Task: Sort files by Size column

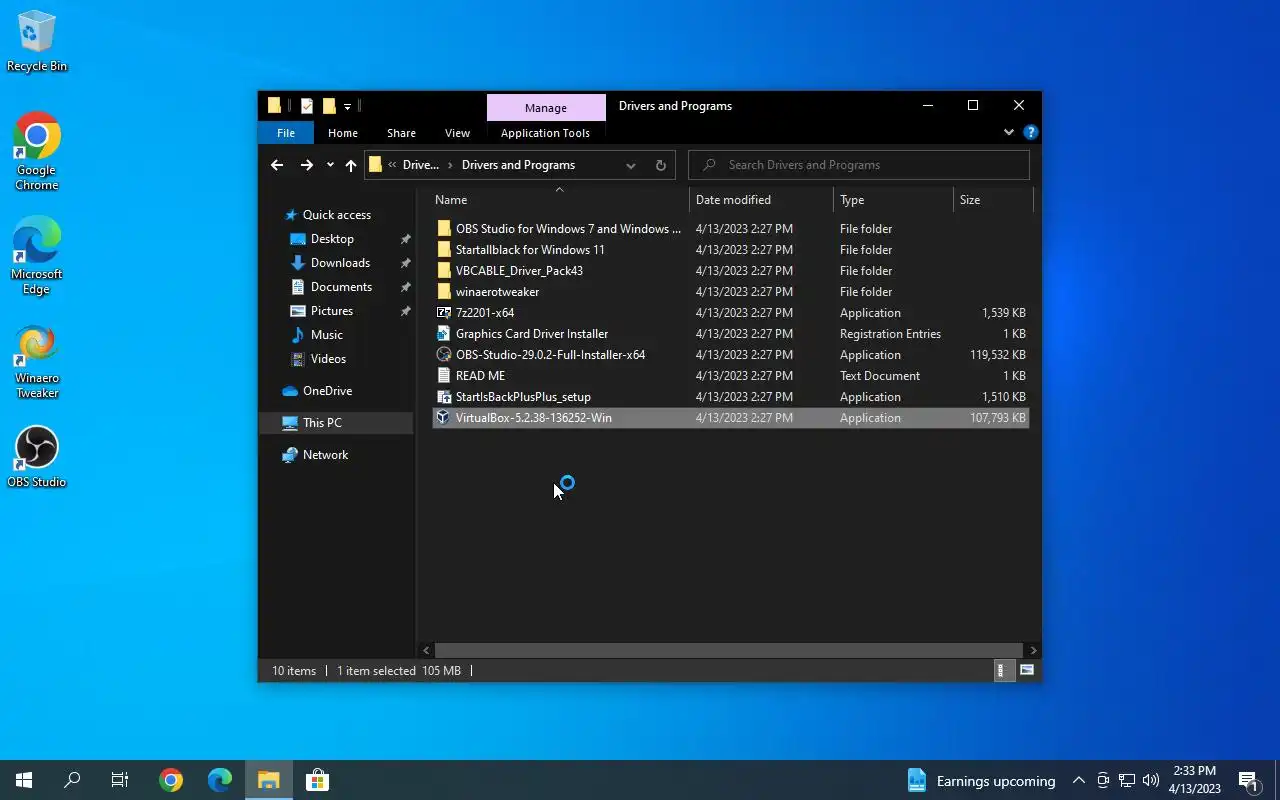Action: point(993,200)
